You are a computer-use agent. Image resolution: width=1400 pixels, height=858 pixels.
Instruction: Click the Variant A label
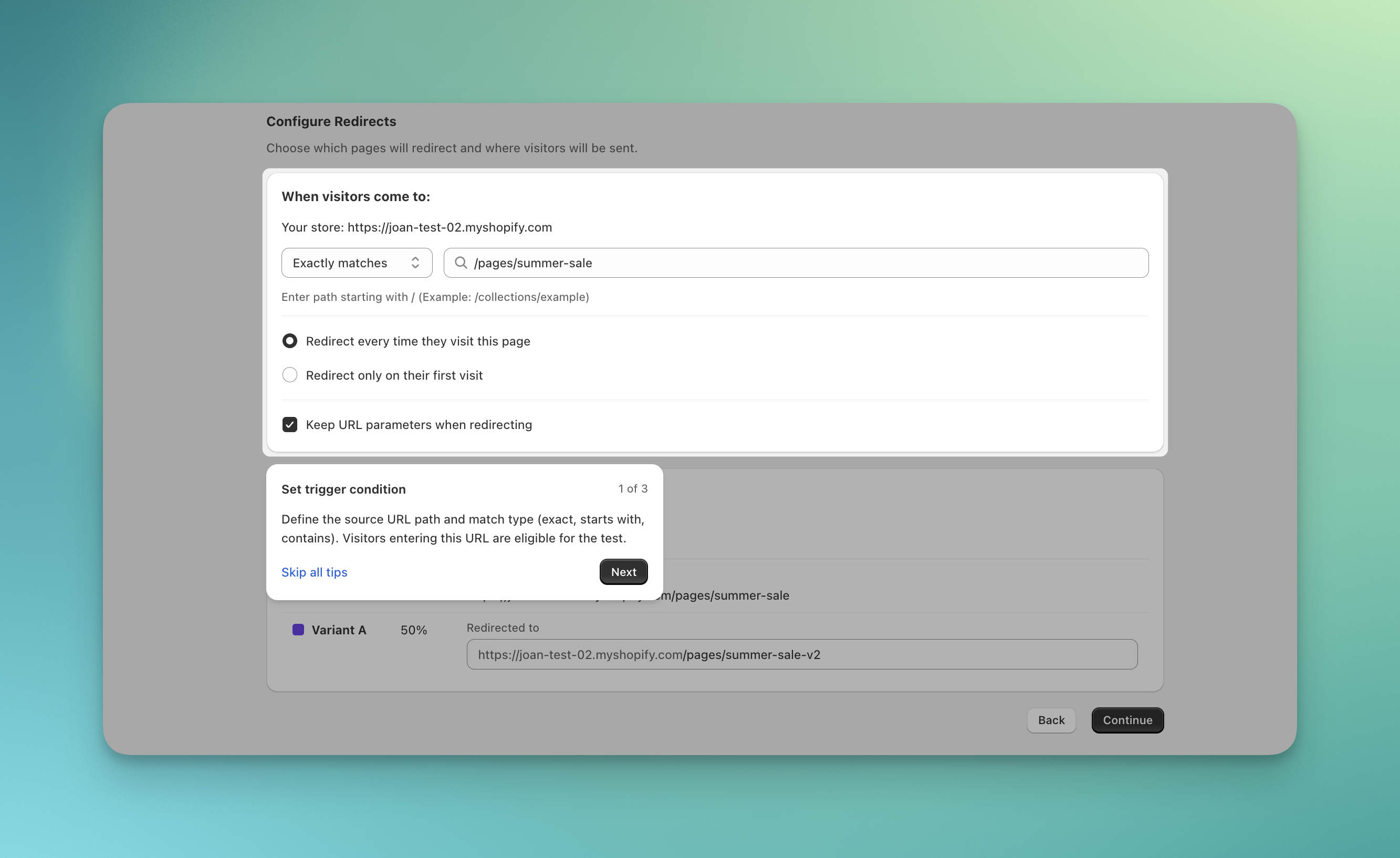click(339, 630)
